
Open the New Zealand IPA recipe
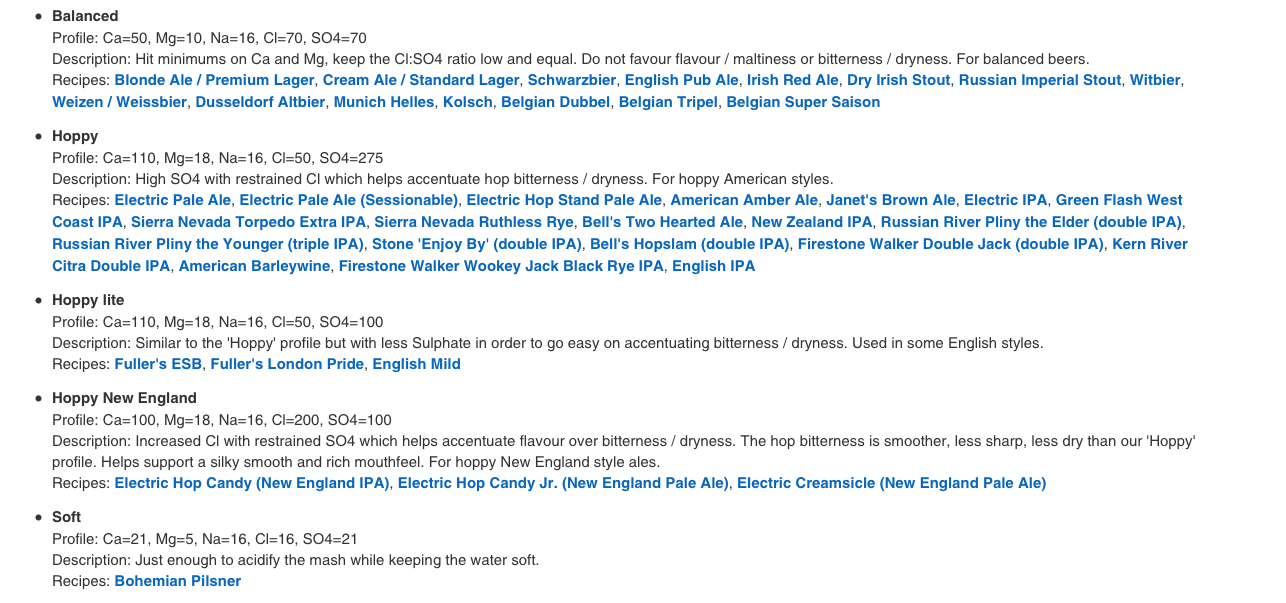coord(812,222)
